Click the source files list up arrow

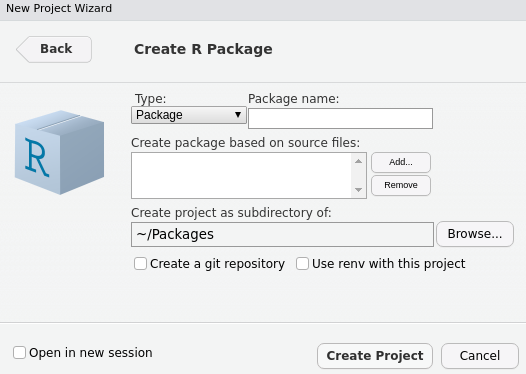tap(358, 161)
